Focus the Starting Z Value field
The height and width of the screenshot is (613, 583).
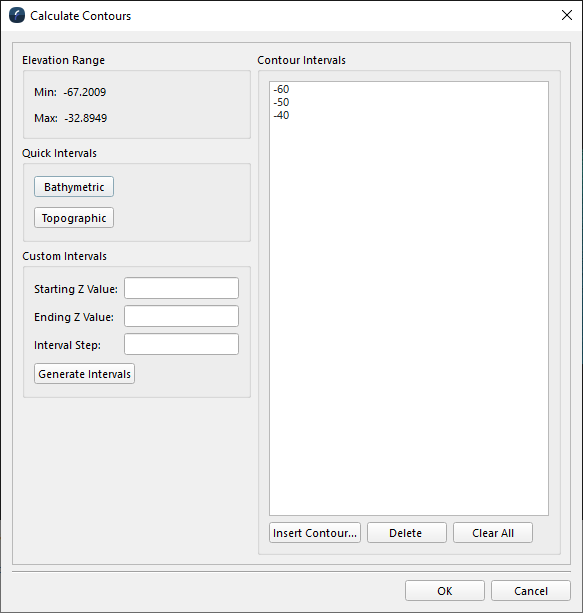click(x=181, y=288)
